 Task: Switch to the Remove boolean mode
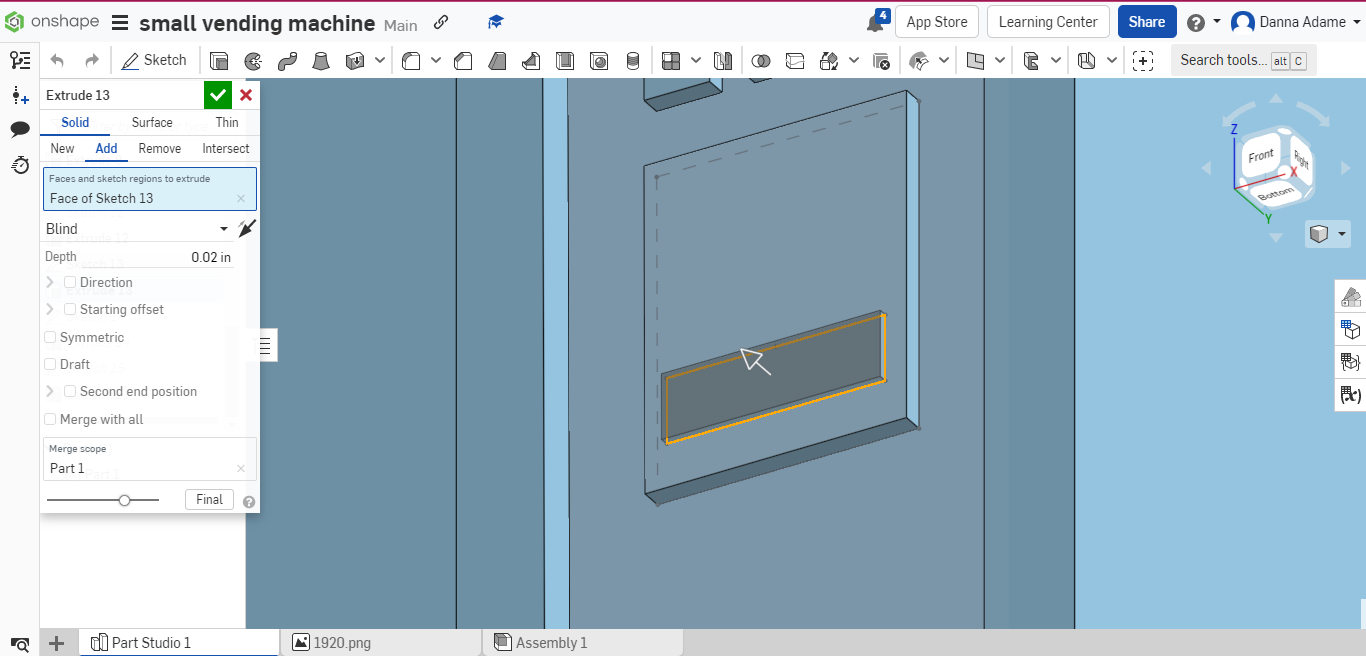click(x=159, y=148)
